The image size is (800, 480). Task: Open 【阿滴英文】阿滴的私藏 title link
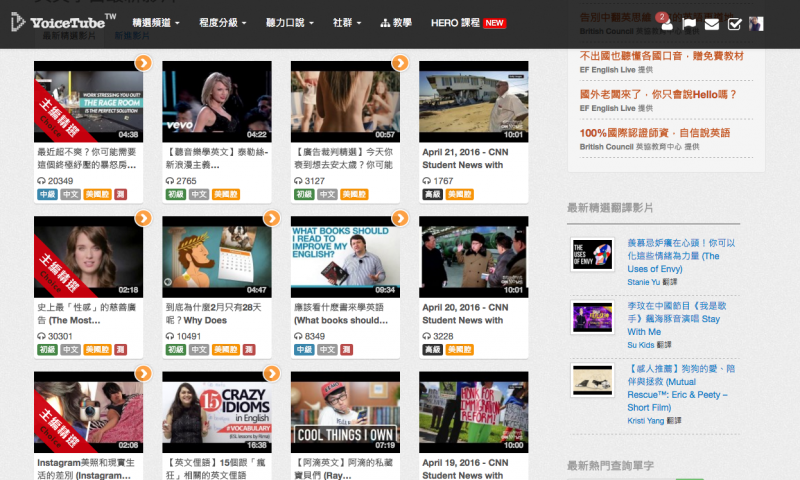tap(344, 469)
